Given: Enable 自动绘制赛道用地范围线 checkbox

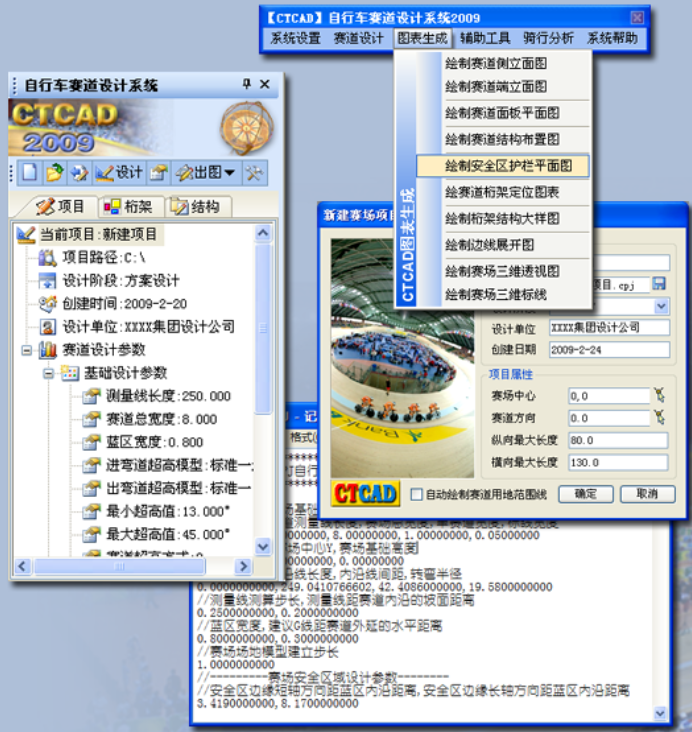Looking at the screenshot, I should (417, 494).
